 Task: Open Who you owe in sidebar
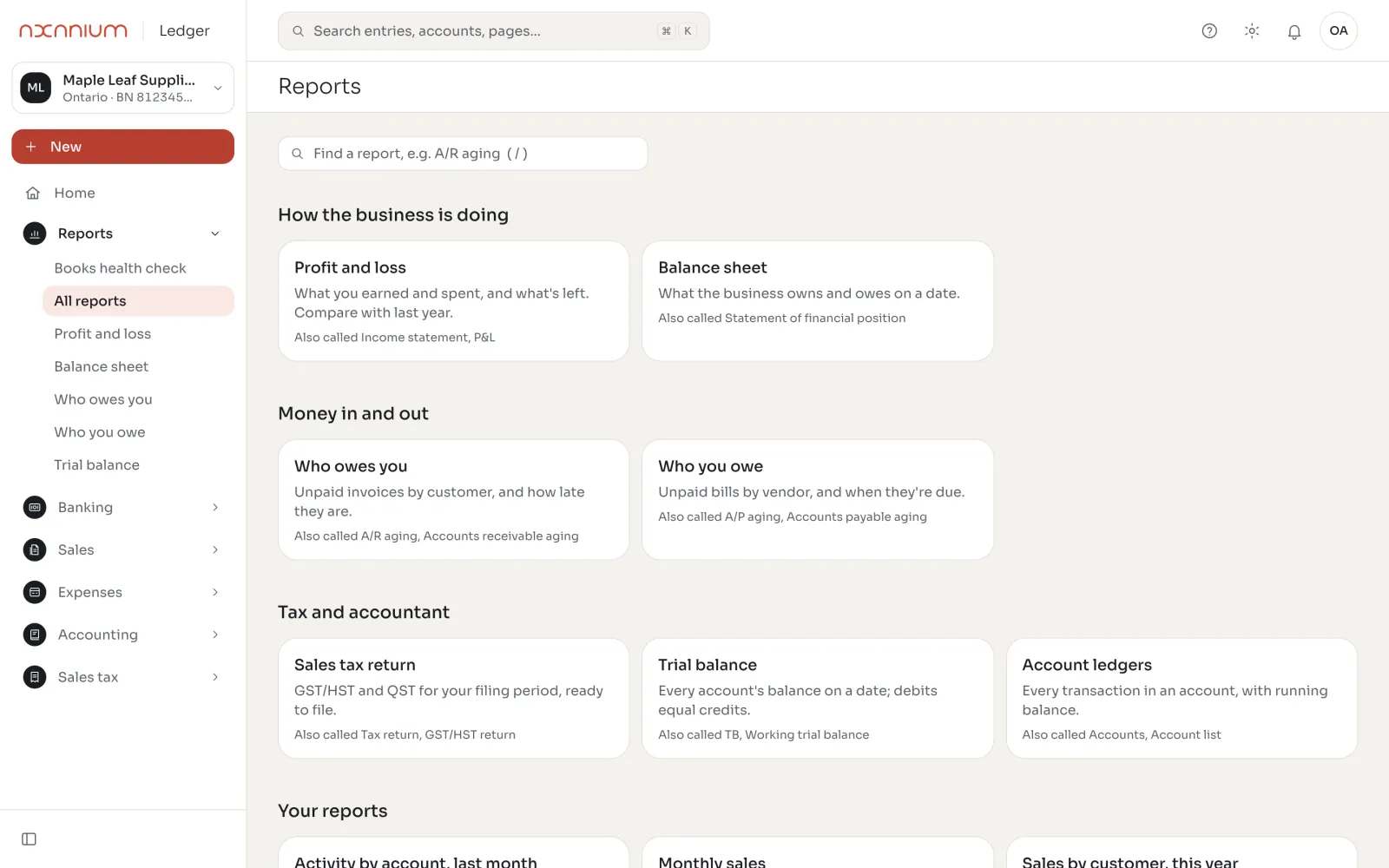coord(138,432)
